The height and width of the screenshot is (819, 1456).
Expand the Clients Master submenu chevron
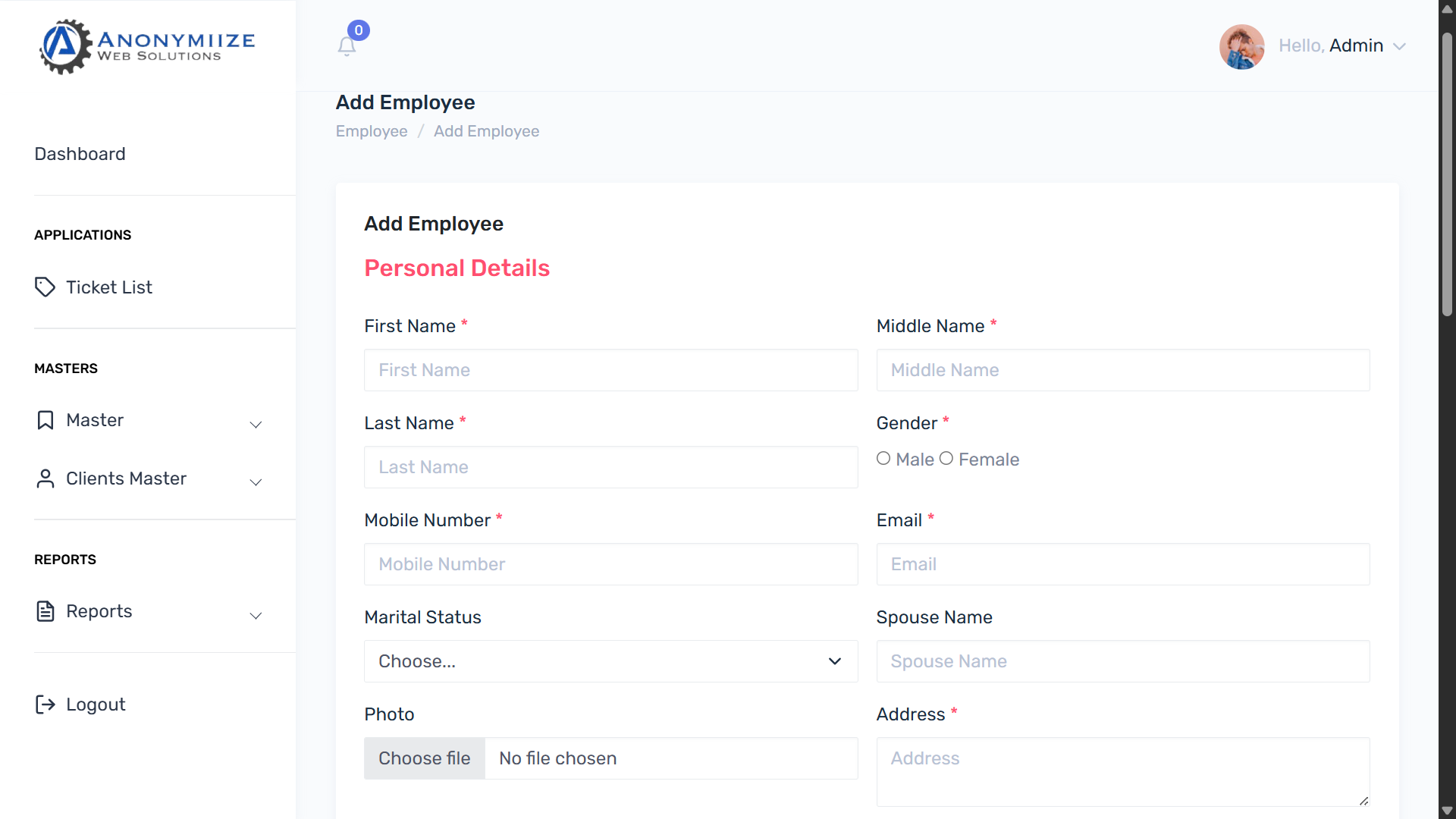click(256, 482)
